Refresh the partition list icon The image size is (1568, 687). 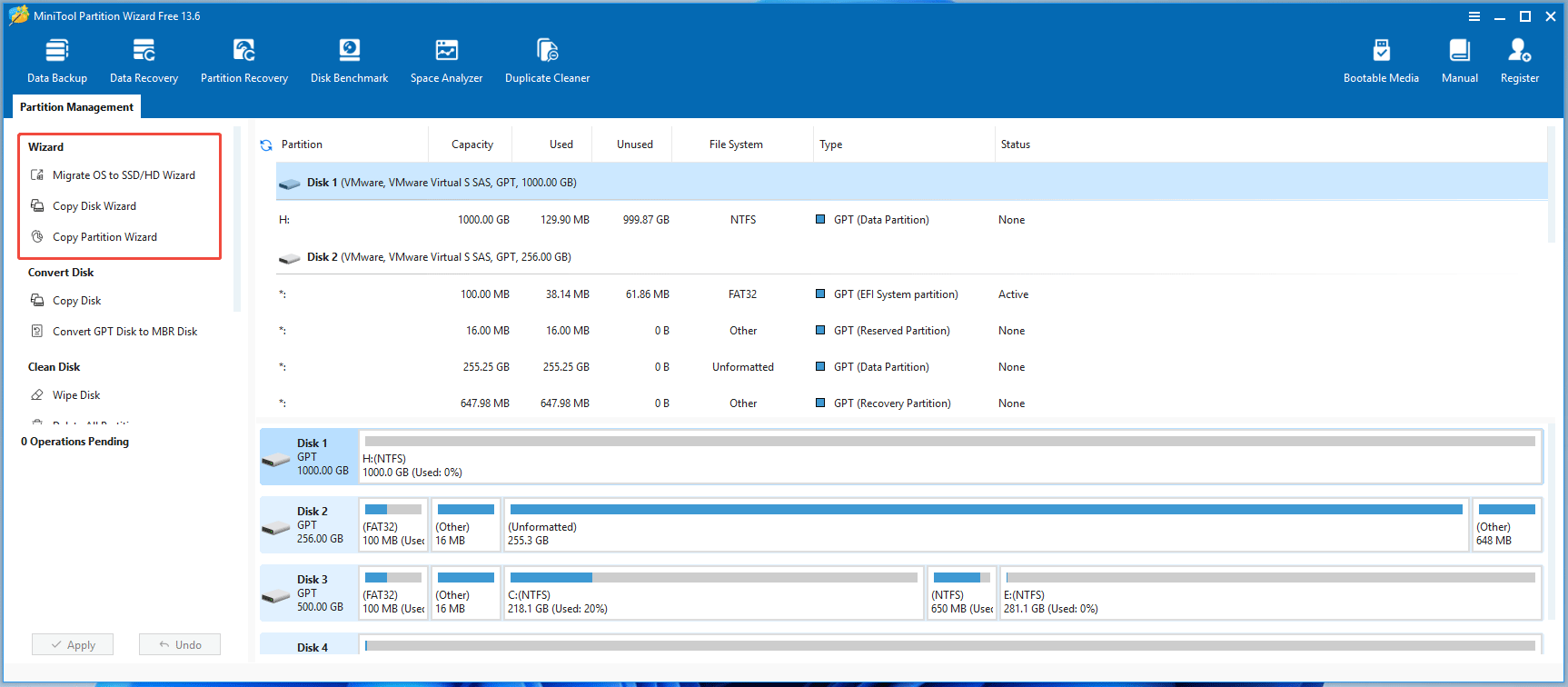[266, 145]
